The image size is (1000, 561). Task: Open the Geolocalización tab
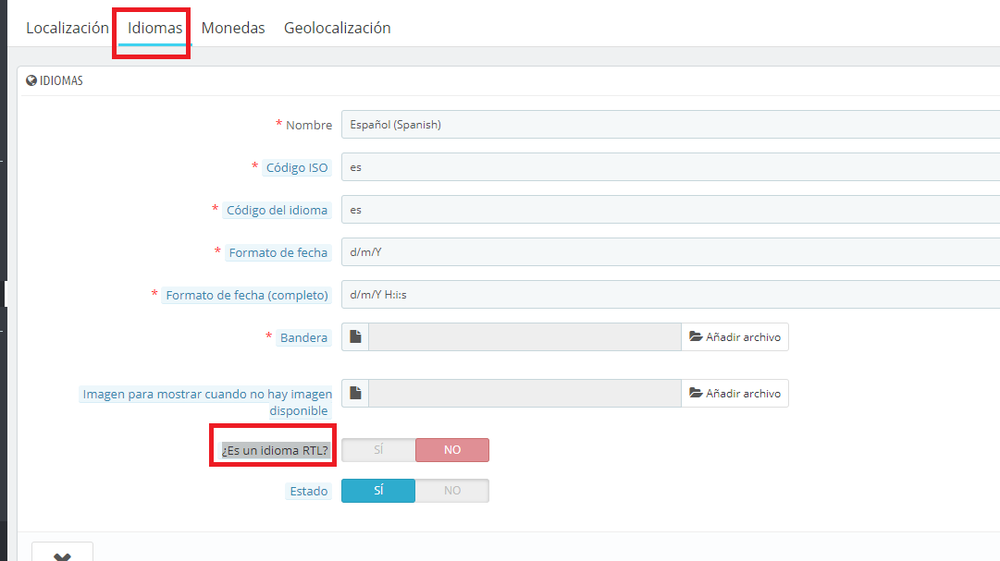[337, 28]
